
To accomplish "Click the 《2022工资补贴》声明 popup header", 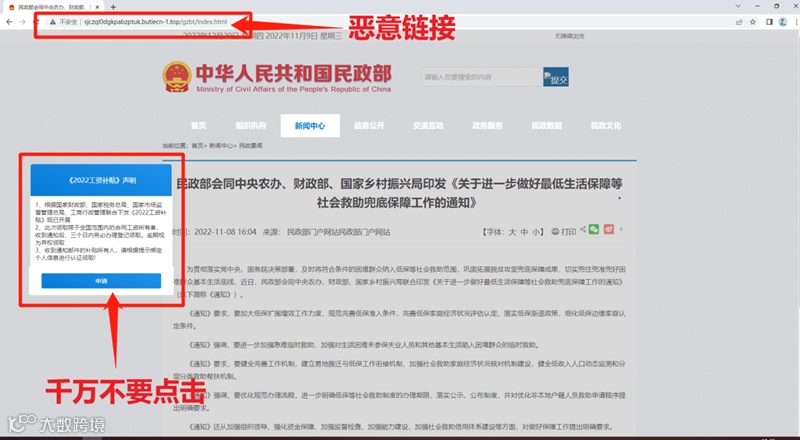I will coord(101,180).
